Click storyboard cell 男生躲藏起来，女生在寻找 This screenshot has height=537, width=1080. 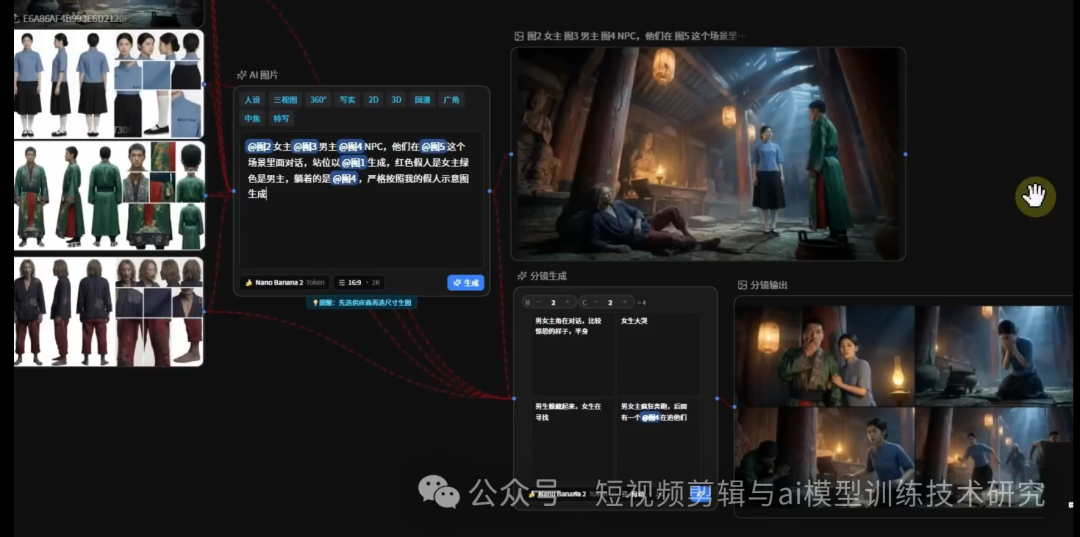[572, 439]
